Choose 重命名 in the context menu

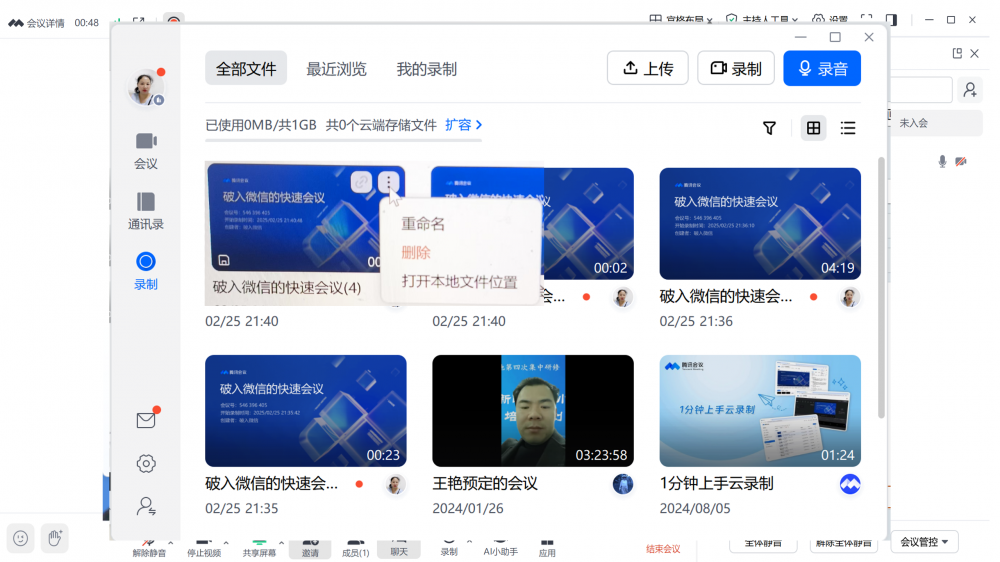pos(423,224)
